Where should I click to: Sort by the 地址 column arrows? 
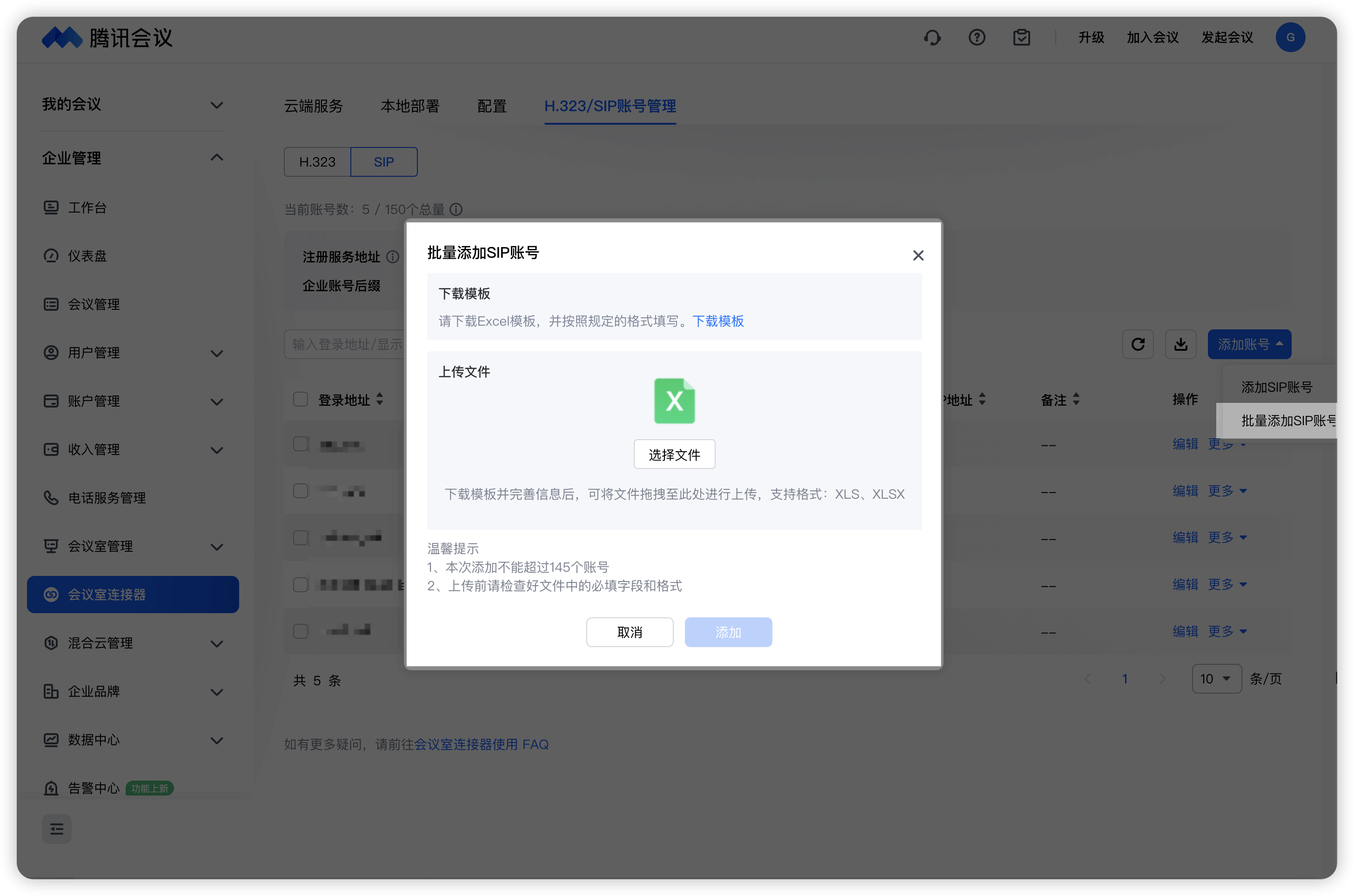point(982,400)
